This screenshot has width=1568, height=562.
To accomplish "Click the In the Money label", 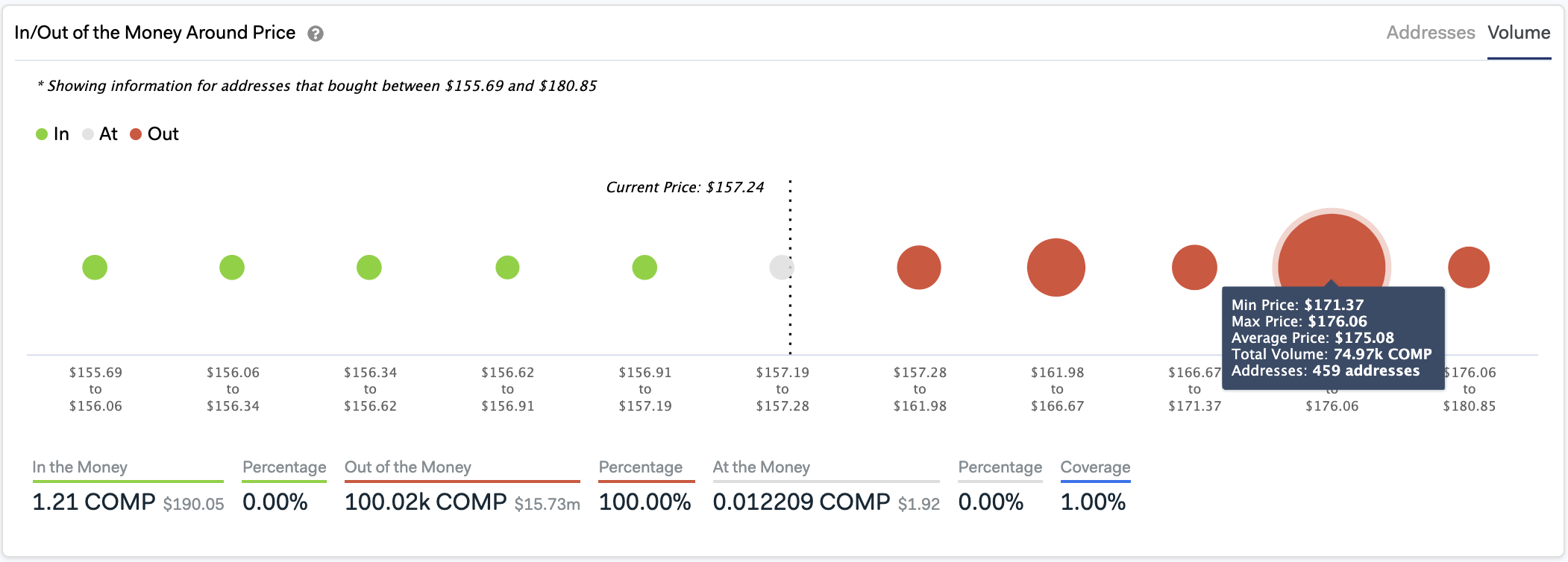I will (x=80, y=467).
